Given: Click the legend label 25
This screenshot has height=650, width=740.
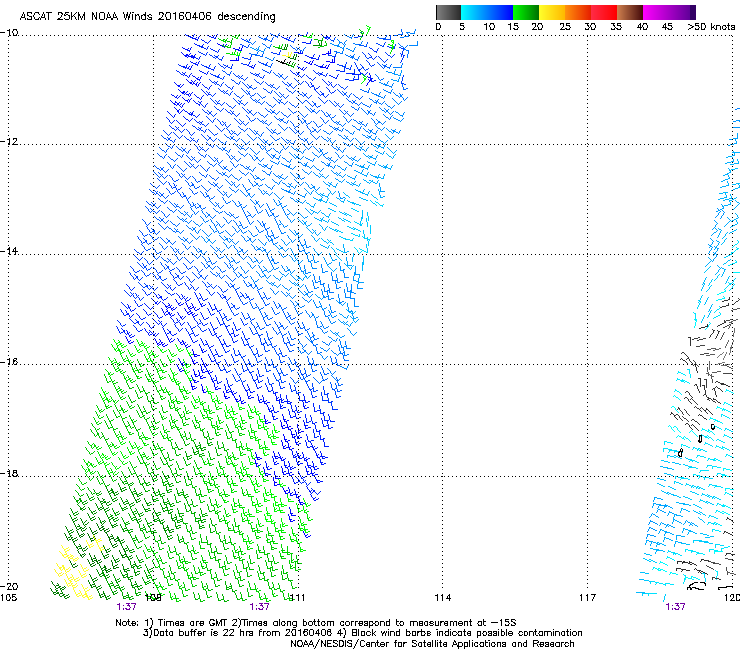Looking at the screenshot, I should click(x=565, y=27).
